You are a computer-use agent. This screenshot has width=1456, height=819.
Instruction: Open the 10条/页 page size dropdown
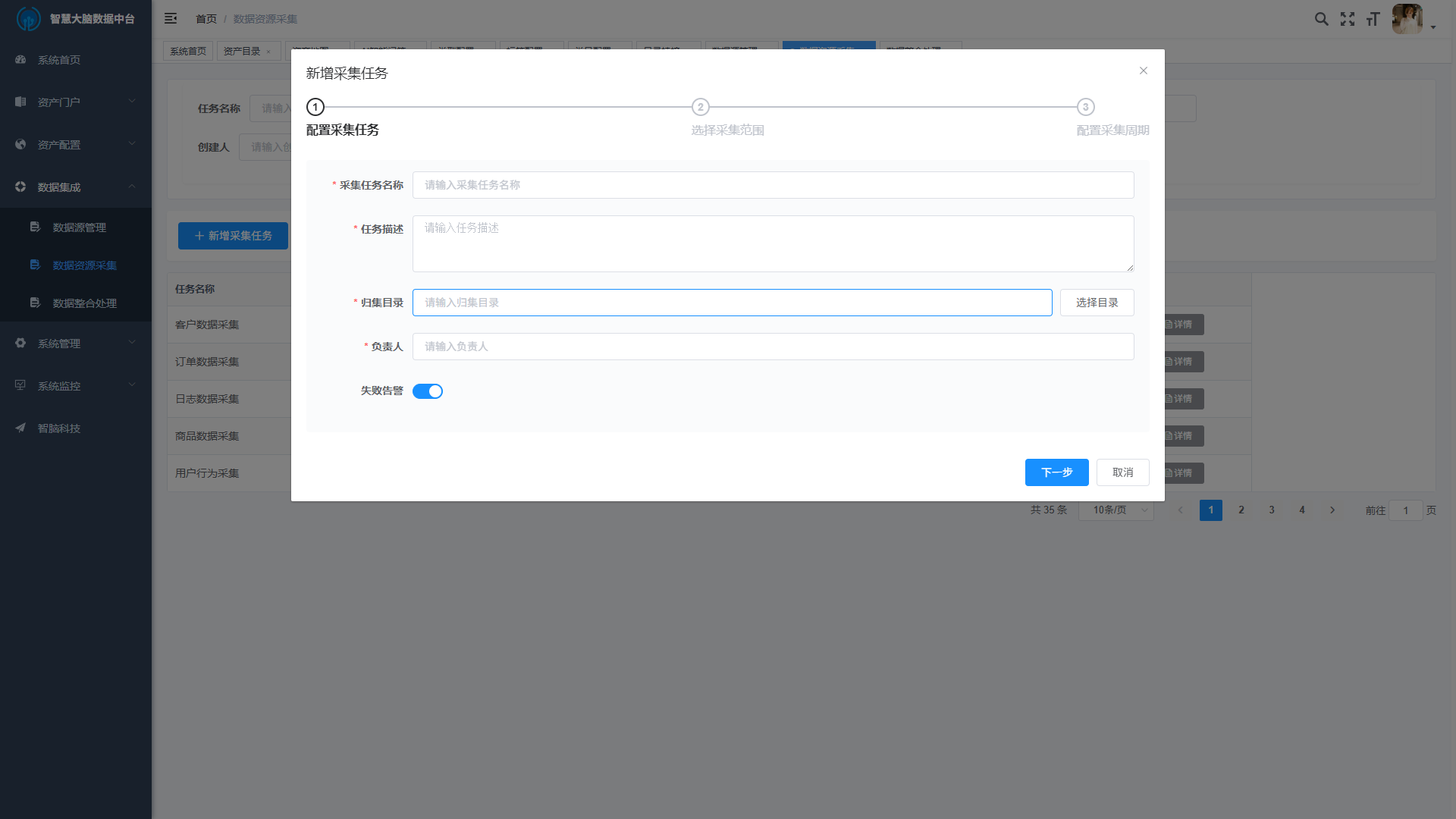click(1116, 510)
